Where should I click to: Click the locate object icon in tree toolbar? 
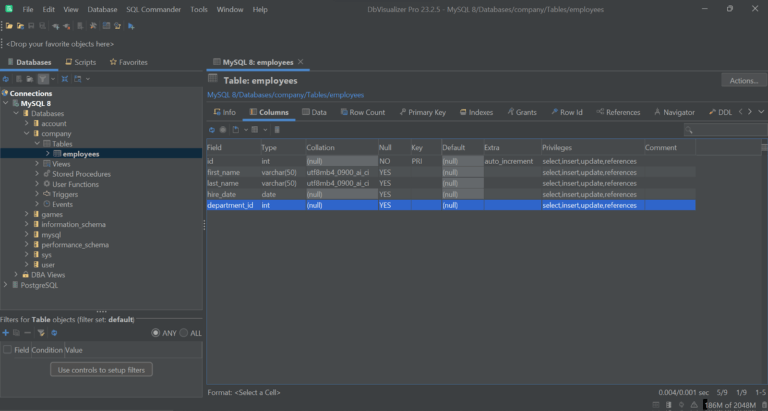pos(77,79)
